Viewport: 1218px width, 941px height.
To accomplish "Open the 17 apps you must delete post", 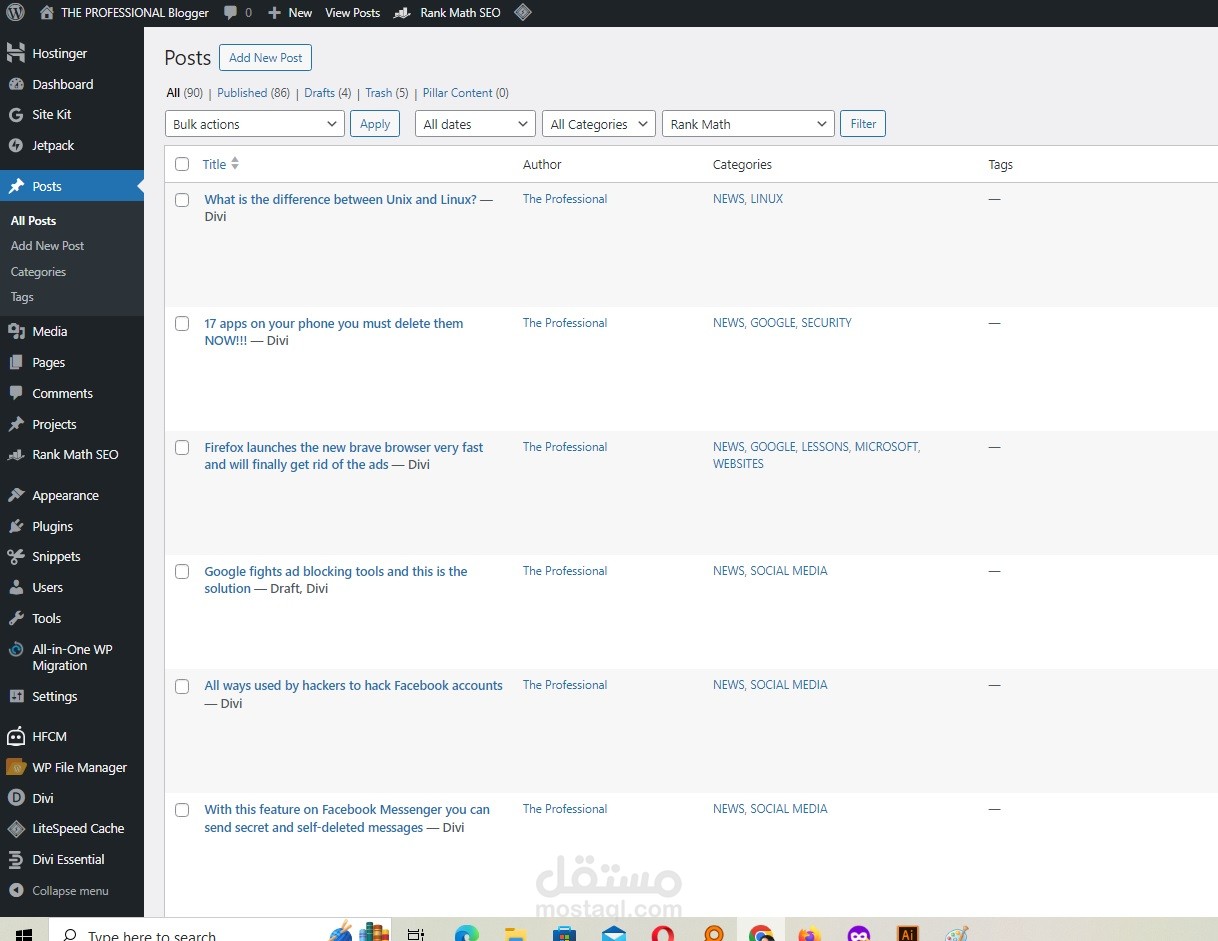I will pyautogui.click(x=334, y=332).
